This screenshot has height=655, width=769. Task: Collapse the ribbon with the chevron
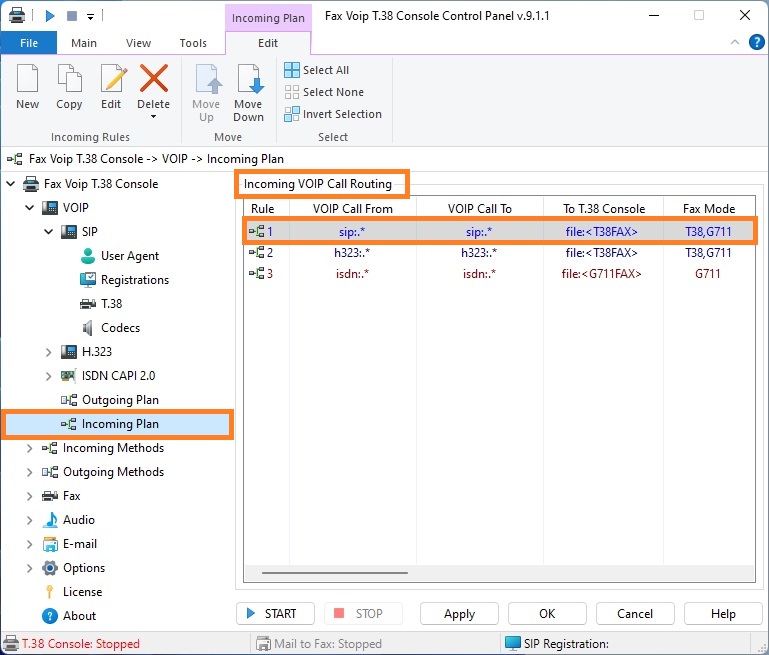735,42
